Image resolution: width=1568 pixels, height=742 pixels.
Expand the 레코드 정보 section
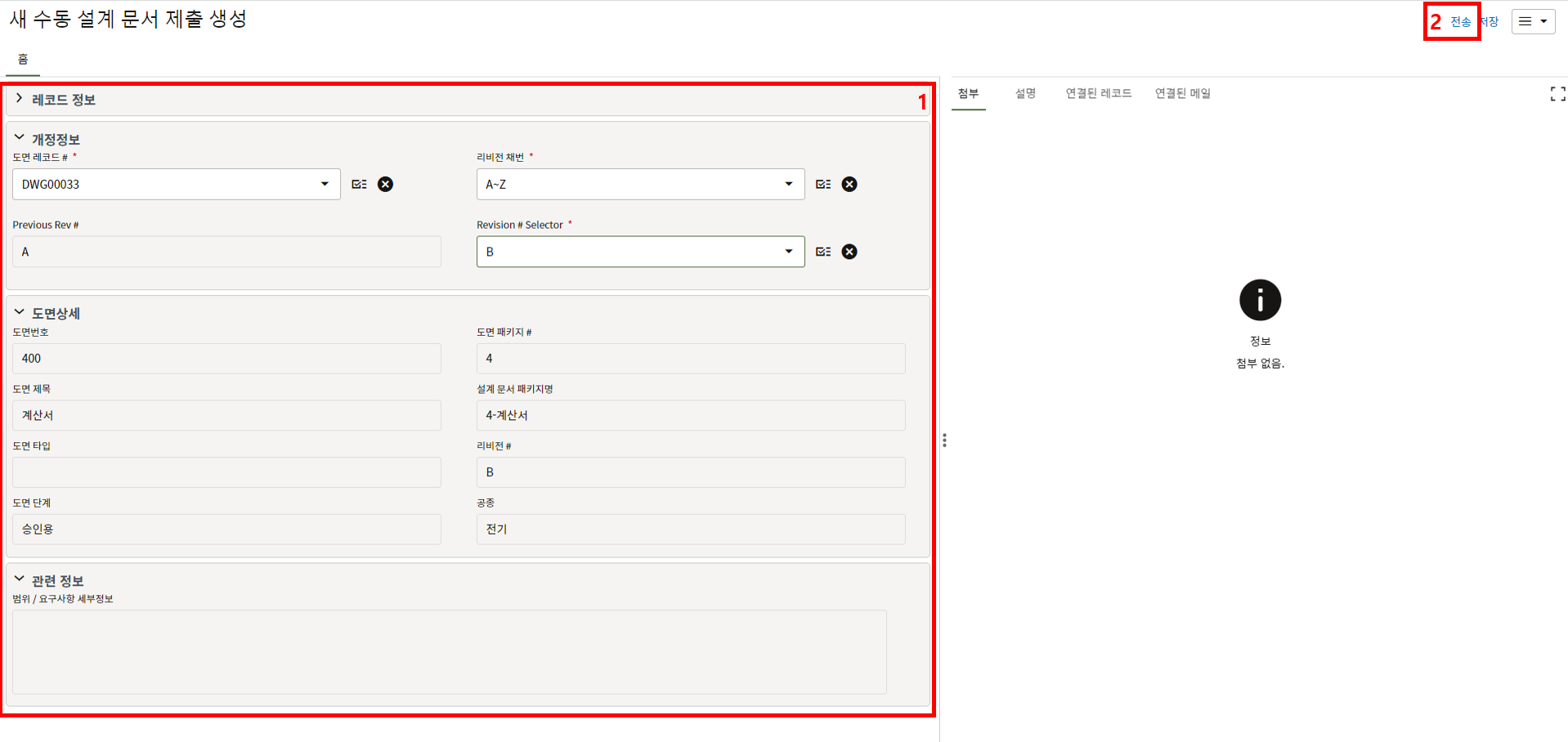[x=20, y=99]
